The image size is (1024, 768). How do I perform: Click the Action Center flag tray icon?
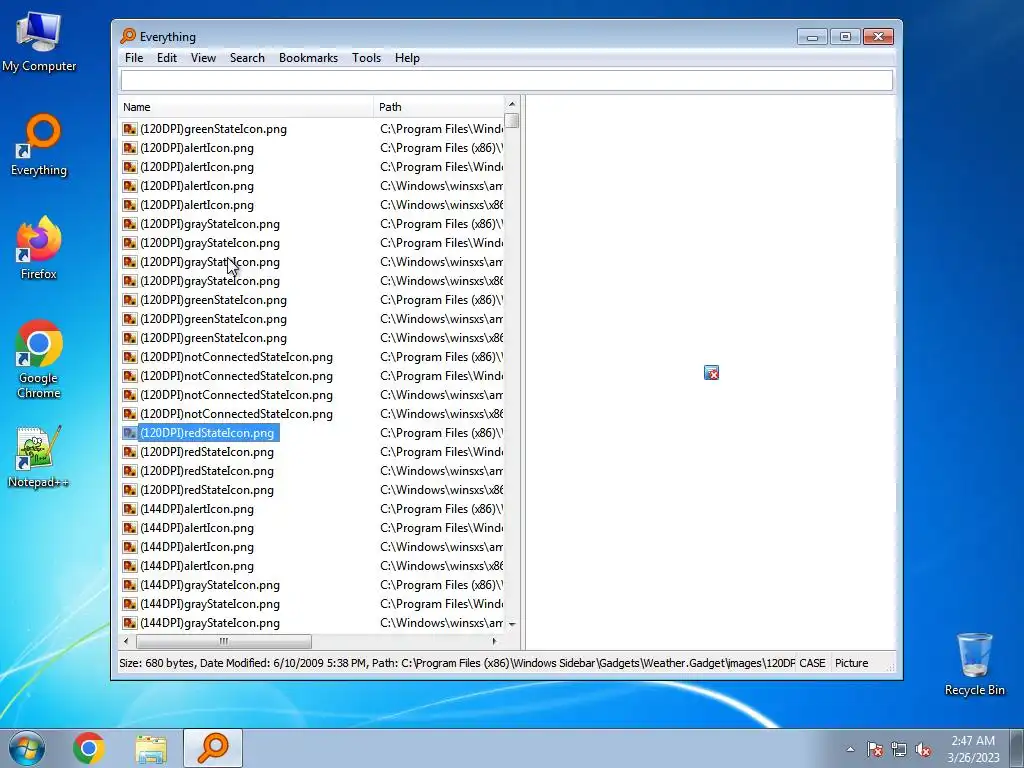point(875,749)
